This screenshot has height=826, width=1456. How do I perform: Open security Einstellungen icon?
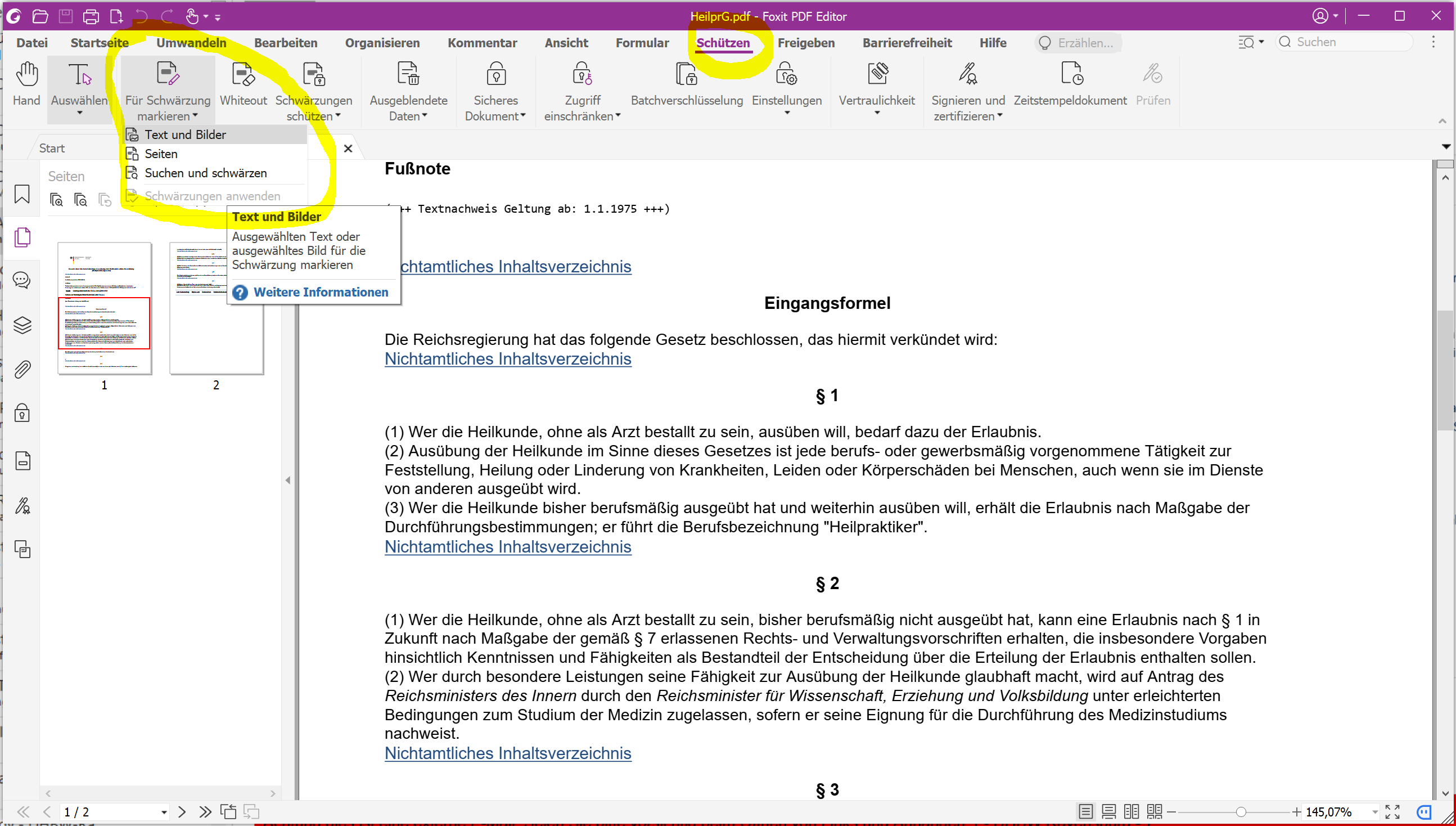tap(786, 75)
